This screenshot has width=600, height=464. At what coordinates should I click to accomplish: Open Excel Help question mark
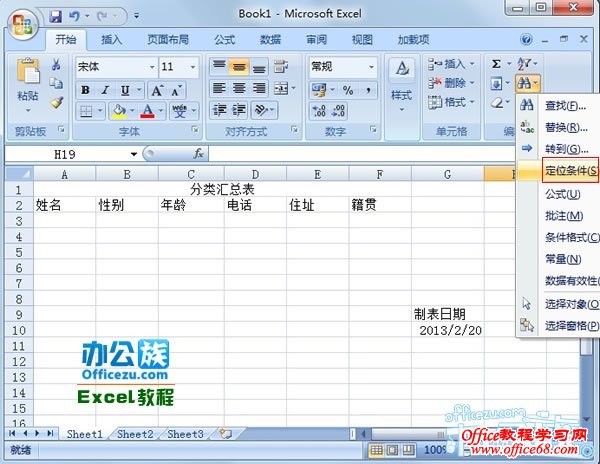[526, 39]
